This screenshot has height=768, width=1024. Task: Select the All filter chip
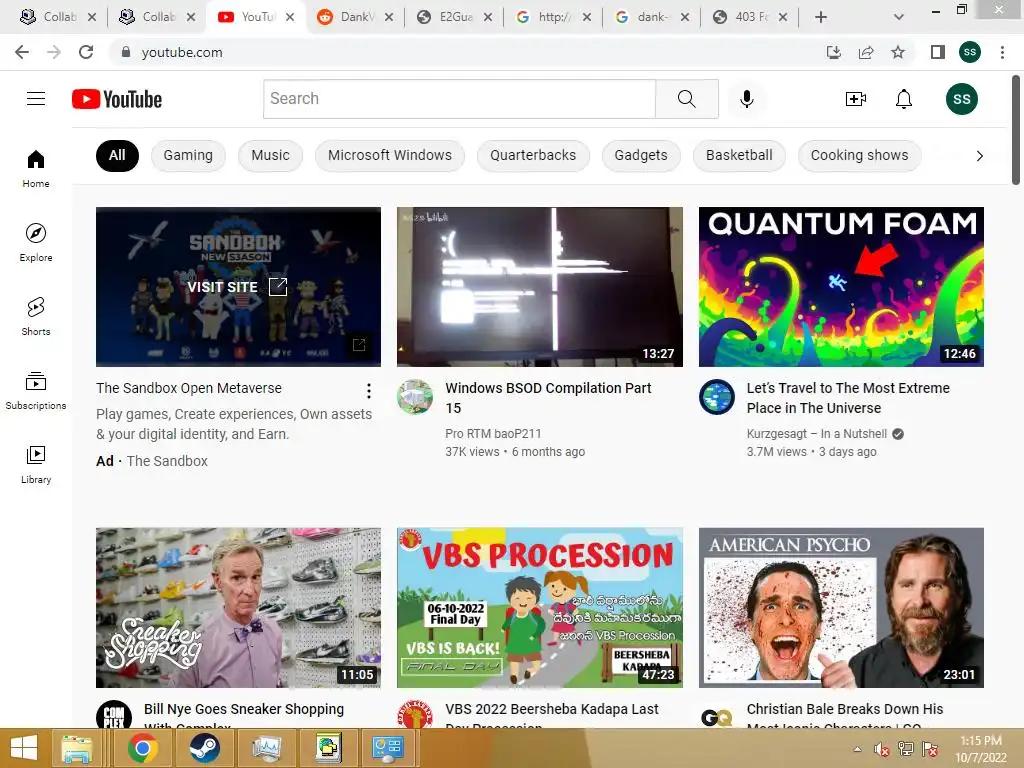coord(117,155)
